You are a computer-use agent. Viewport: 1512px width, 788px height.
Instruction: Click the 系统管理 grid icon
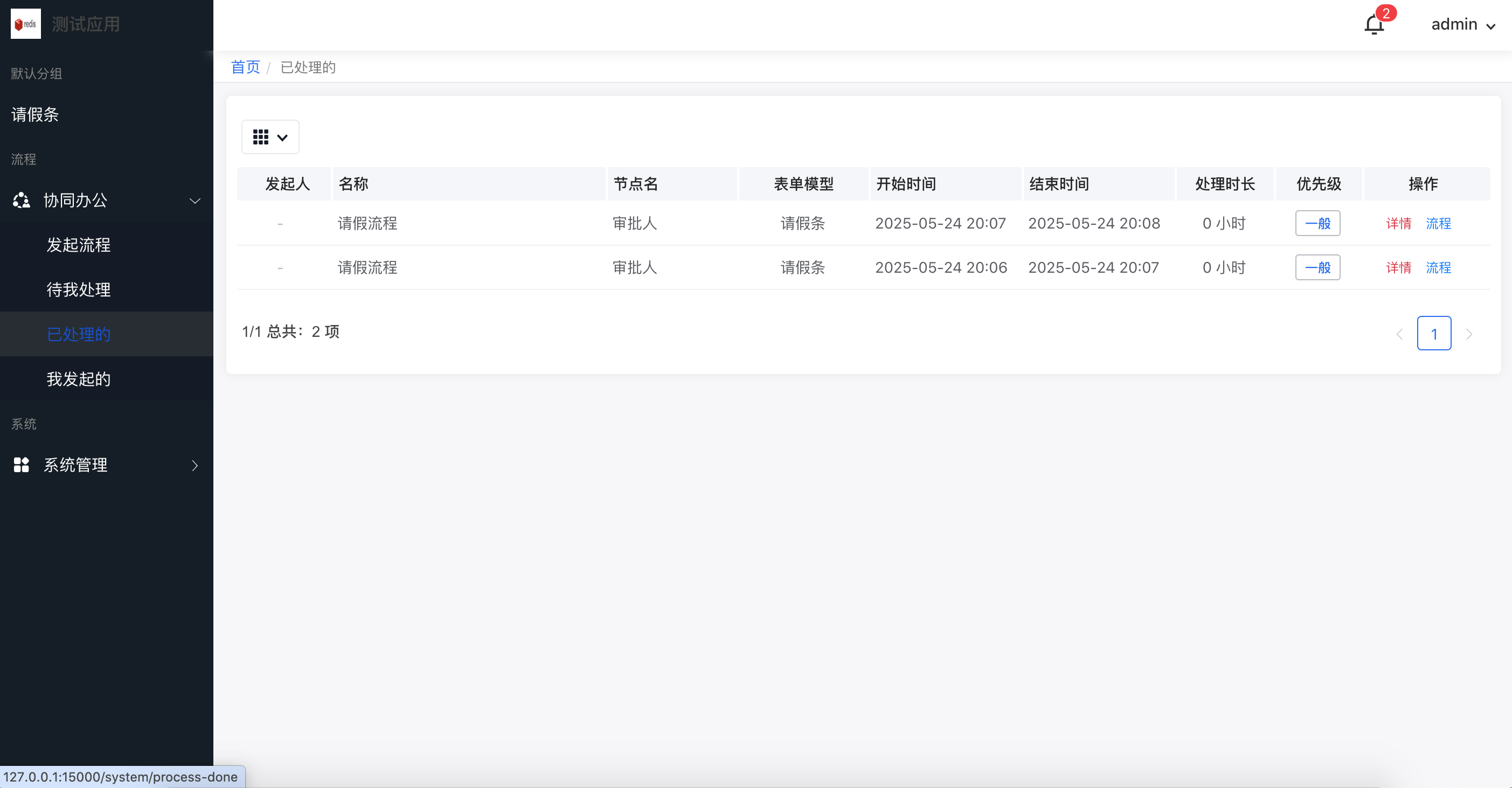click(x=22, y=465)
